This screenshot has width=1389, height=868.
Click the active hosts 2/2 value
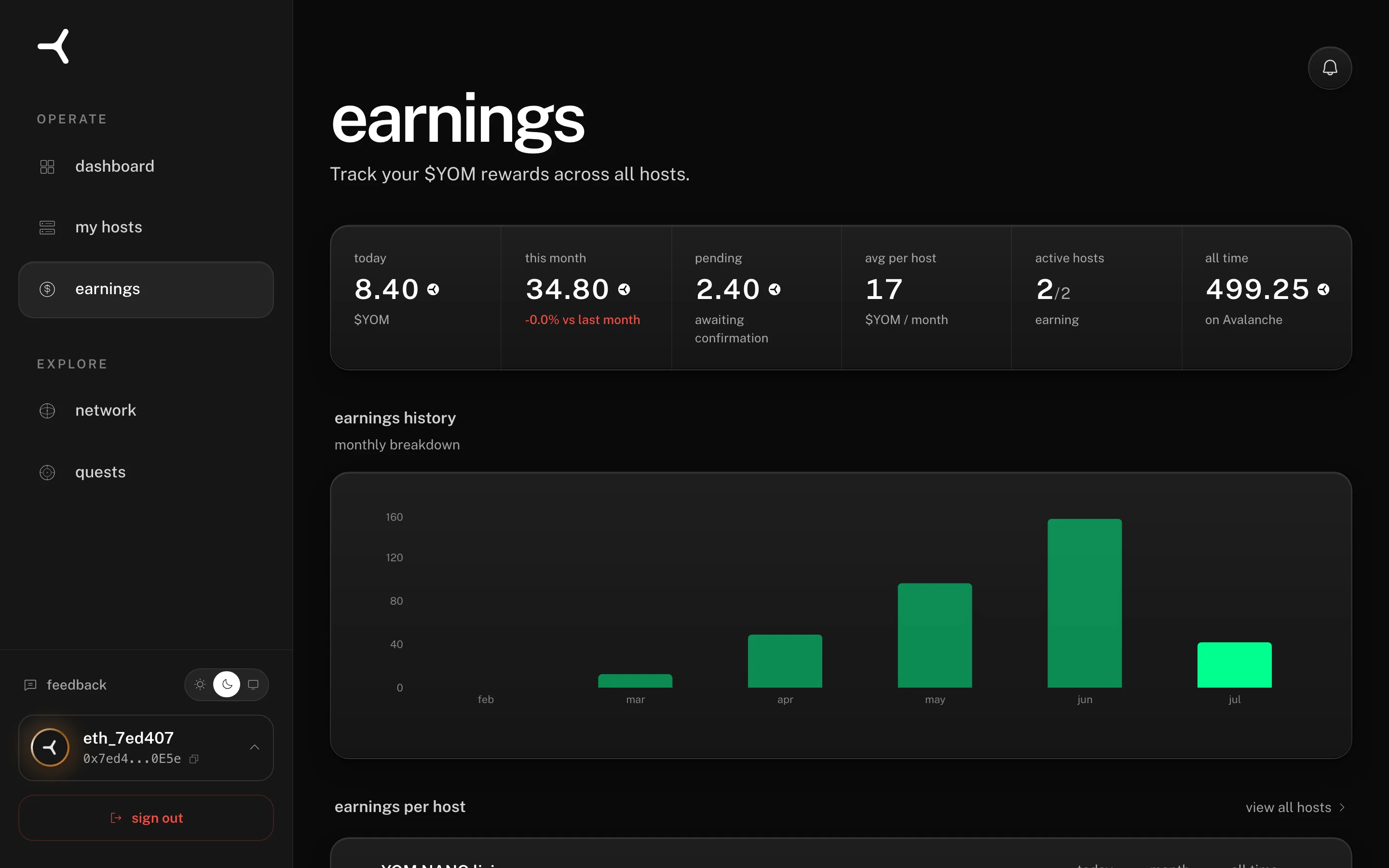[x=1053, y=290]
